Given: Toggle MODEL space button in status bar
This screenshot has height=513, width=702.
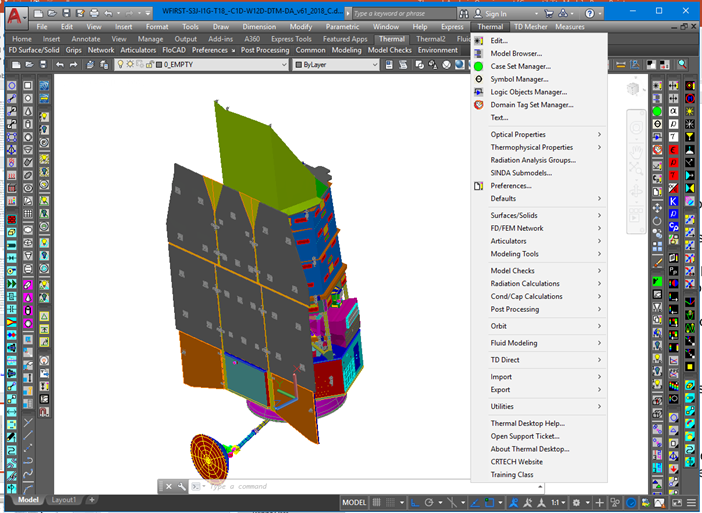Looking at the screenshot, I should pos(354,503).
